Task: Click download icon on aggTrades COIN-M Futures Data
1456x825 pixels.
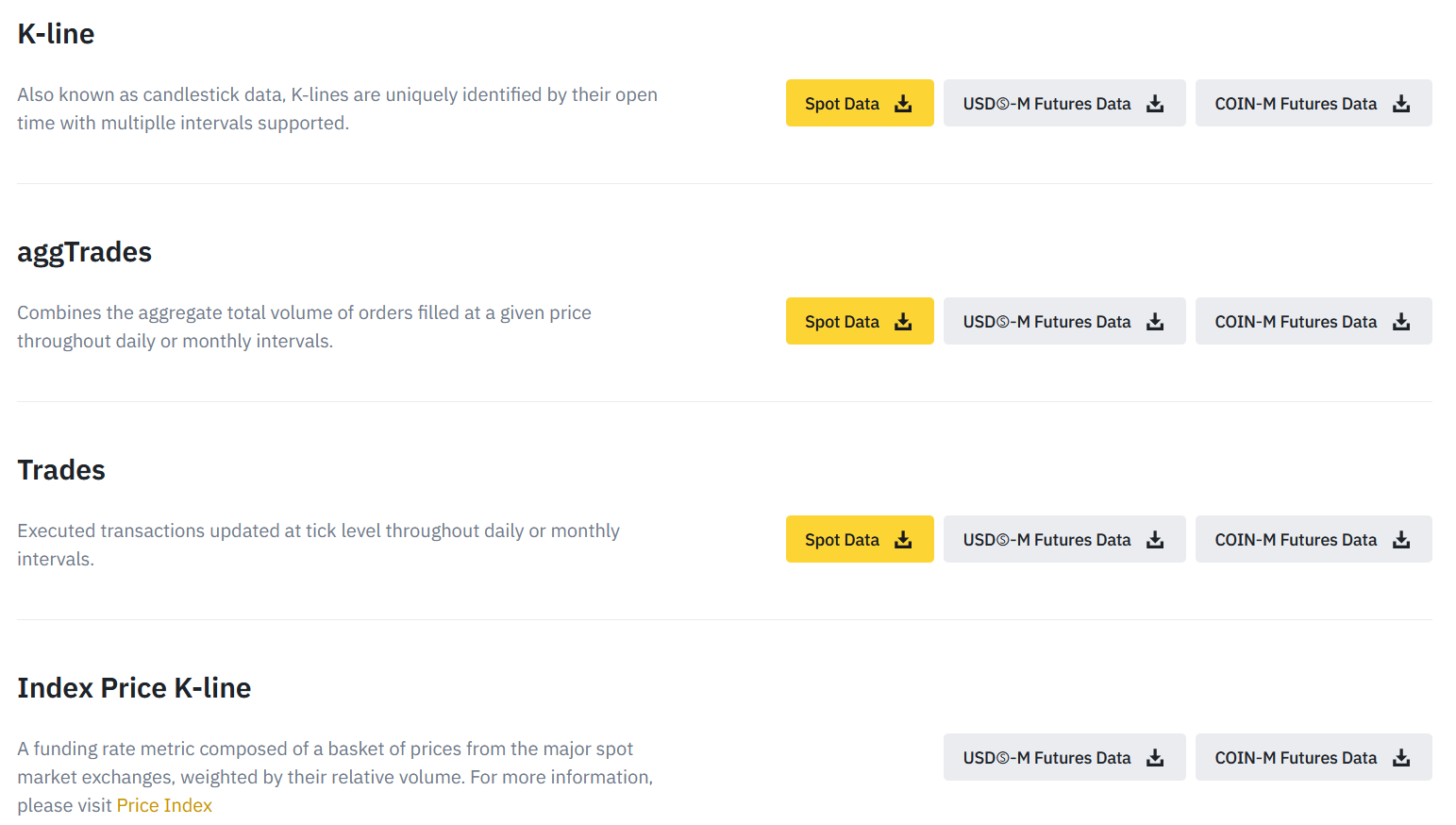Action: [x=1400, y=321]
